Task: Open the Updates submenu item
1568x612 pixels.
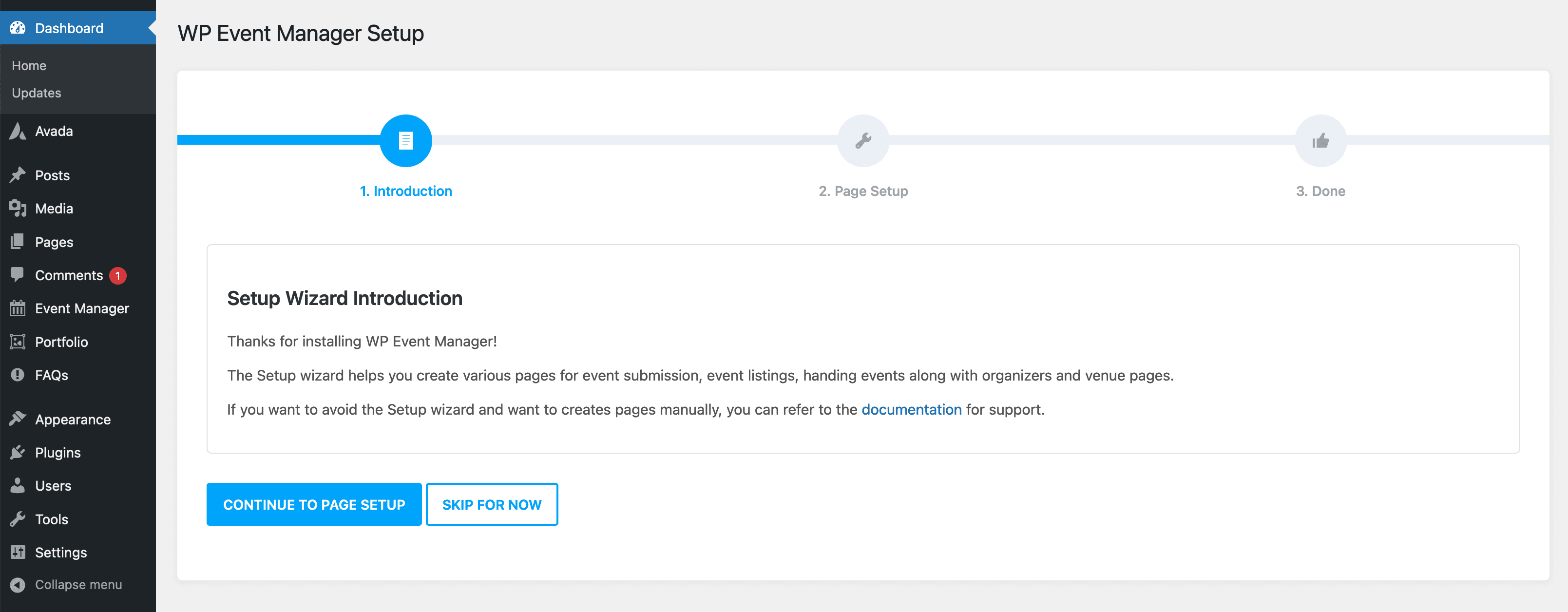Action: [x=37, y=93]
